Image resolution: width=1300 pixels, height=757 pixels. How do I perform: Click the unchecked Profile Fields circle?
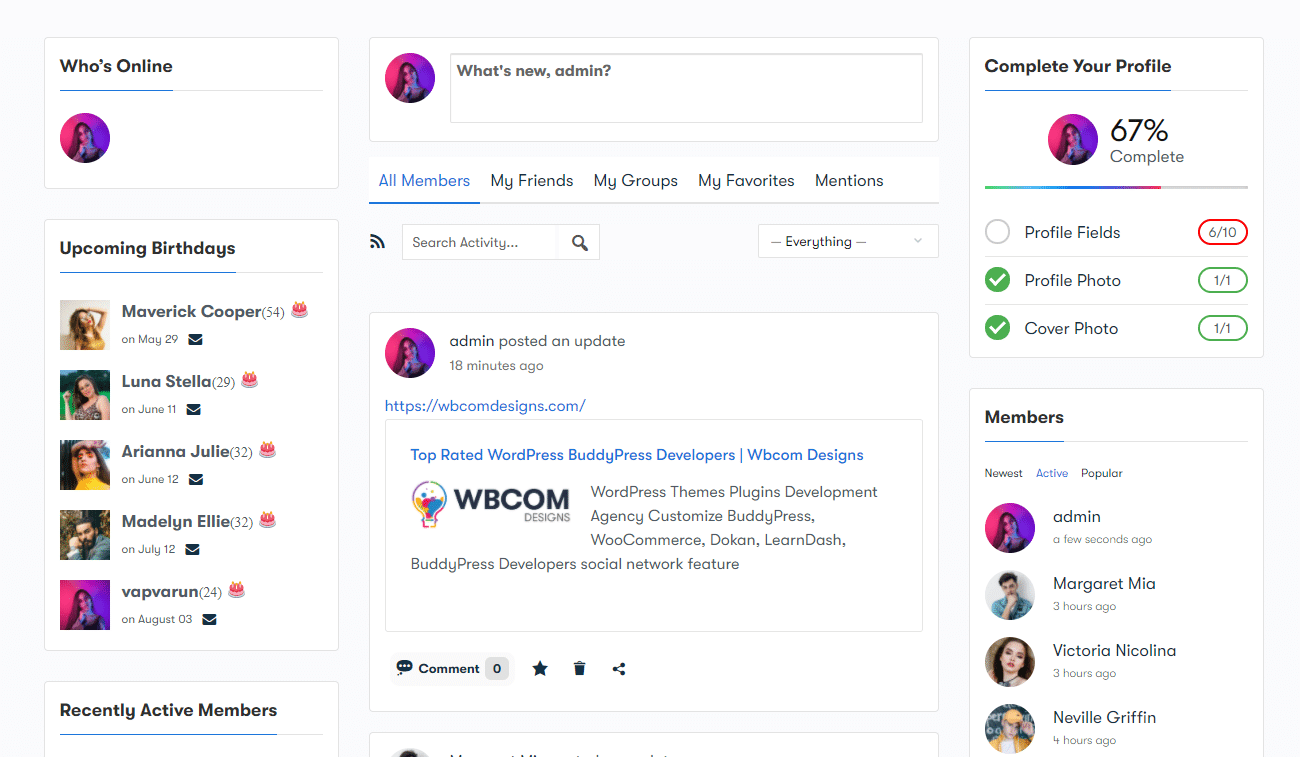[997, 232]
